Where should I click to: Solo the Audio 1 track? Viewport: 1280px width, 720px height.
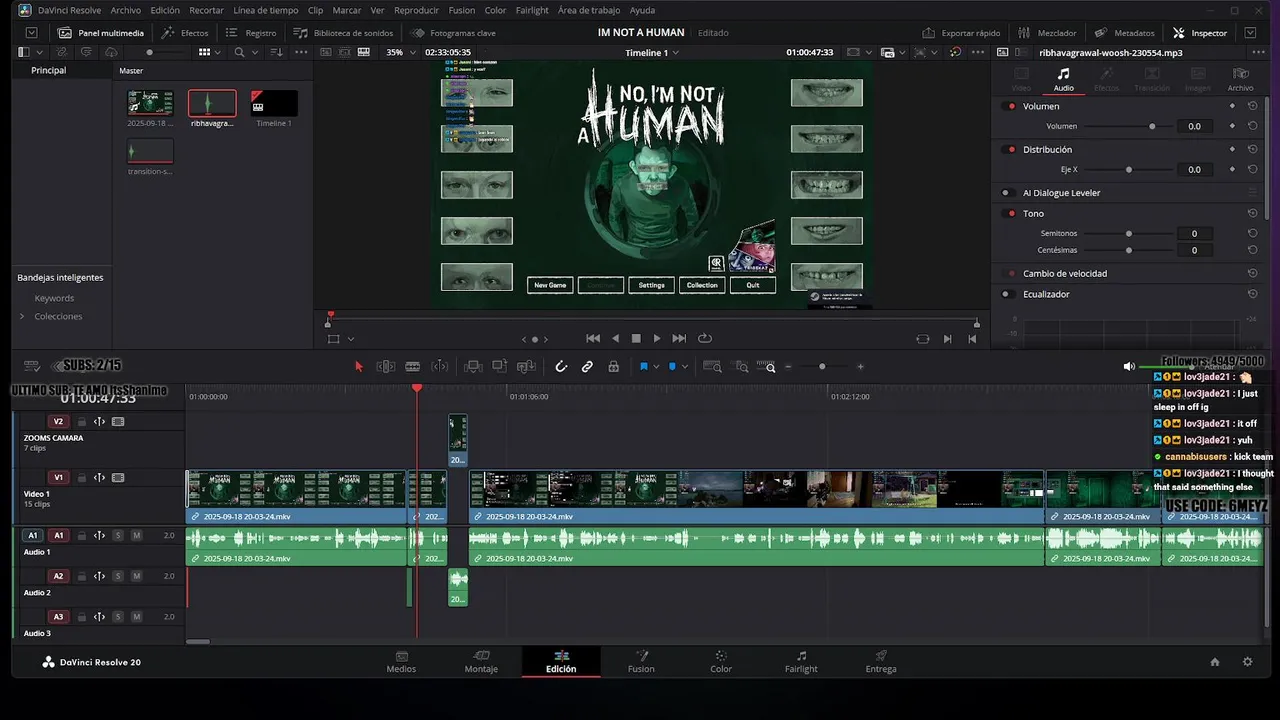pos(118,535)
